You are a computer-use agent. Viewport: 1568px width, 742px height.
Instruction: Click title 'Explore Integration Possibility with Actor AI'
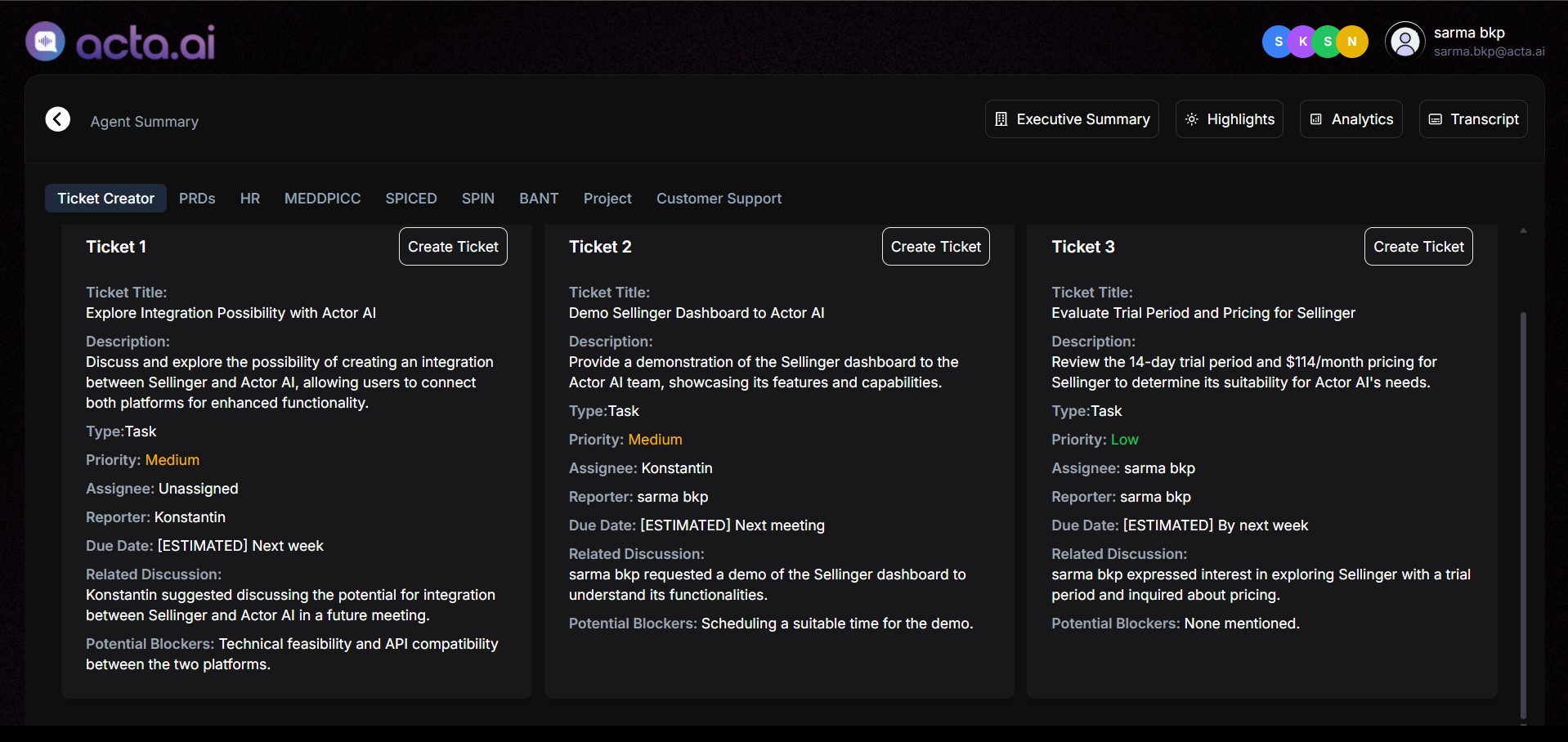231,313
